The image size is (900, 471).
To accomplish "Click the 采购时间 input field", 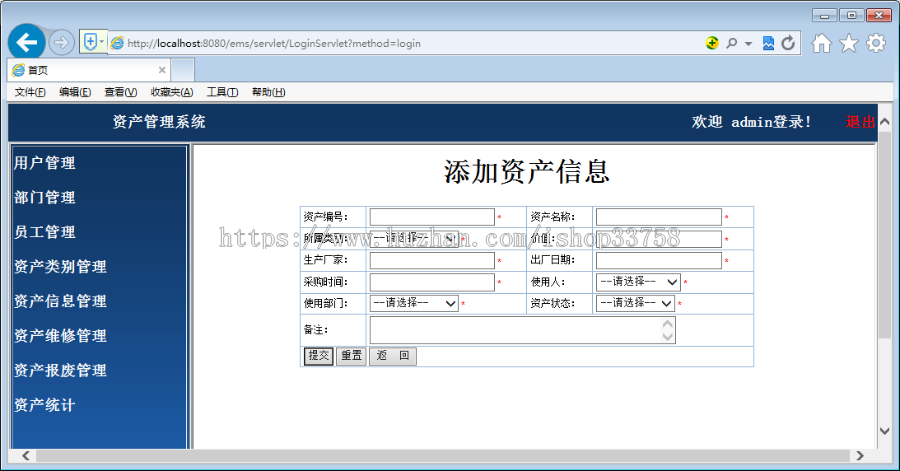I will pyautogui.click(x=432, y=282).
